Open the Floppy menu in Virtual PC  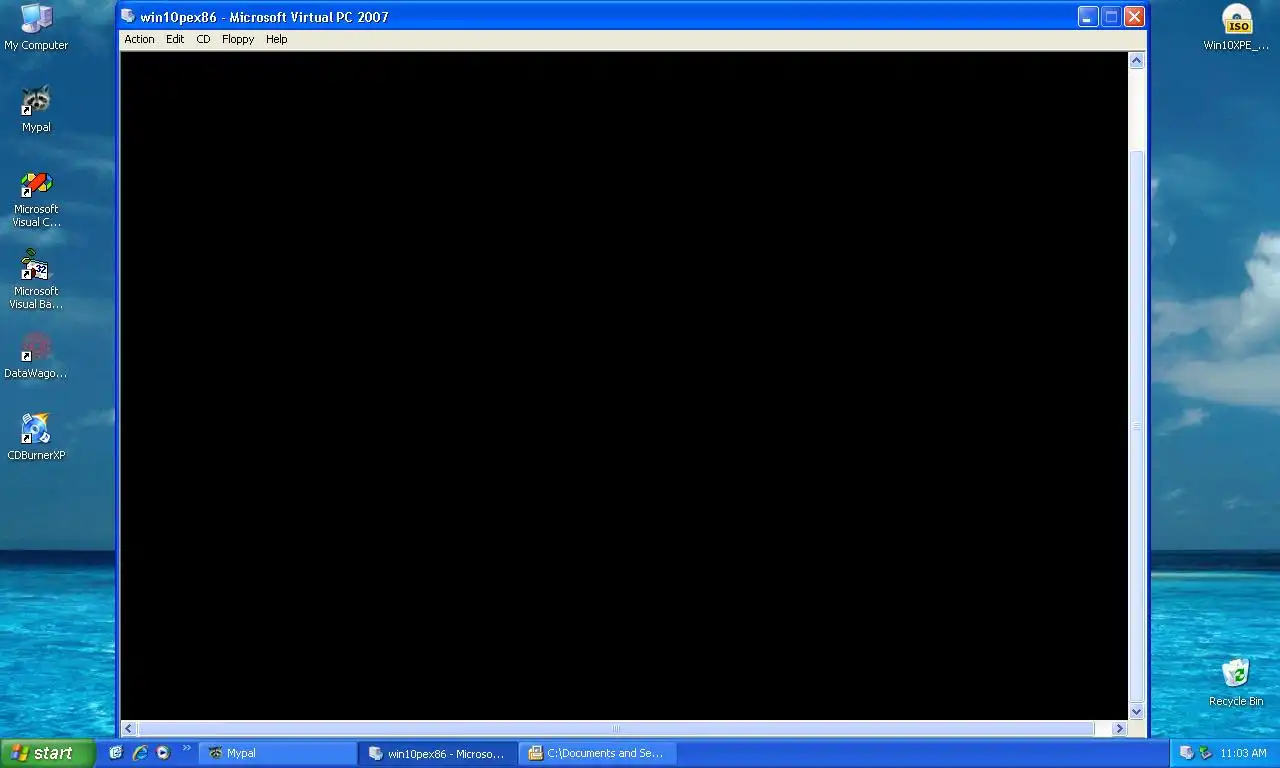(x=238, y=39)
